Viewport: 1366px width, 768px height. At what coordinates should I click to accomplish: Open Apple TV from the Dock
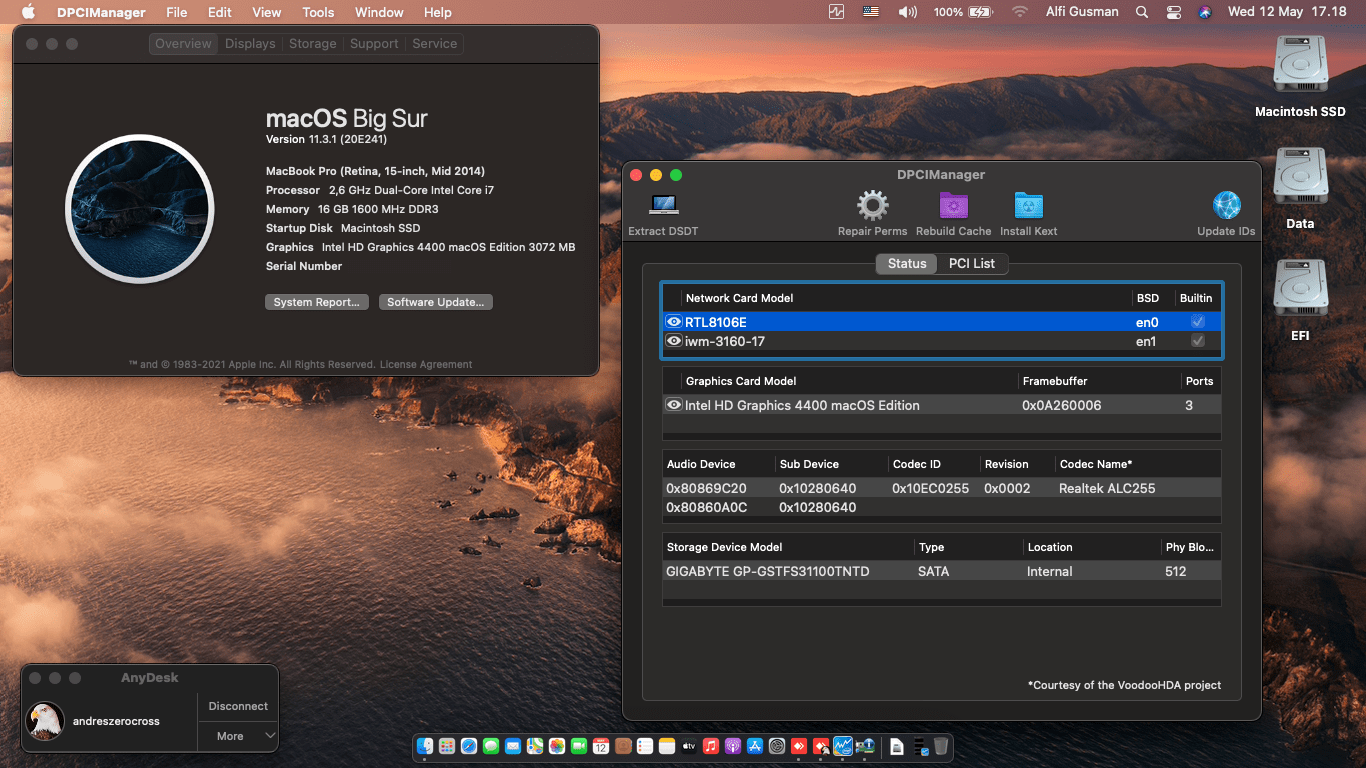point(689,746)
